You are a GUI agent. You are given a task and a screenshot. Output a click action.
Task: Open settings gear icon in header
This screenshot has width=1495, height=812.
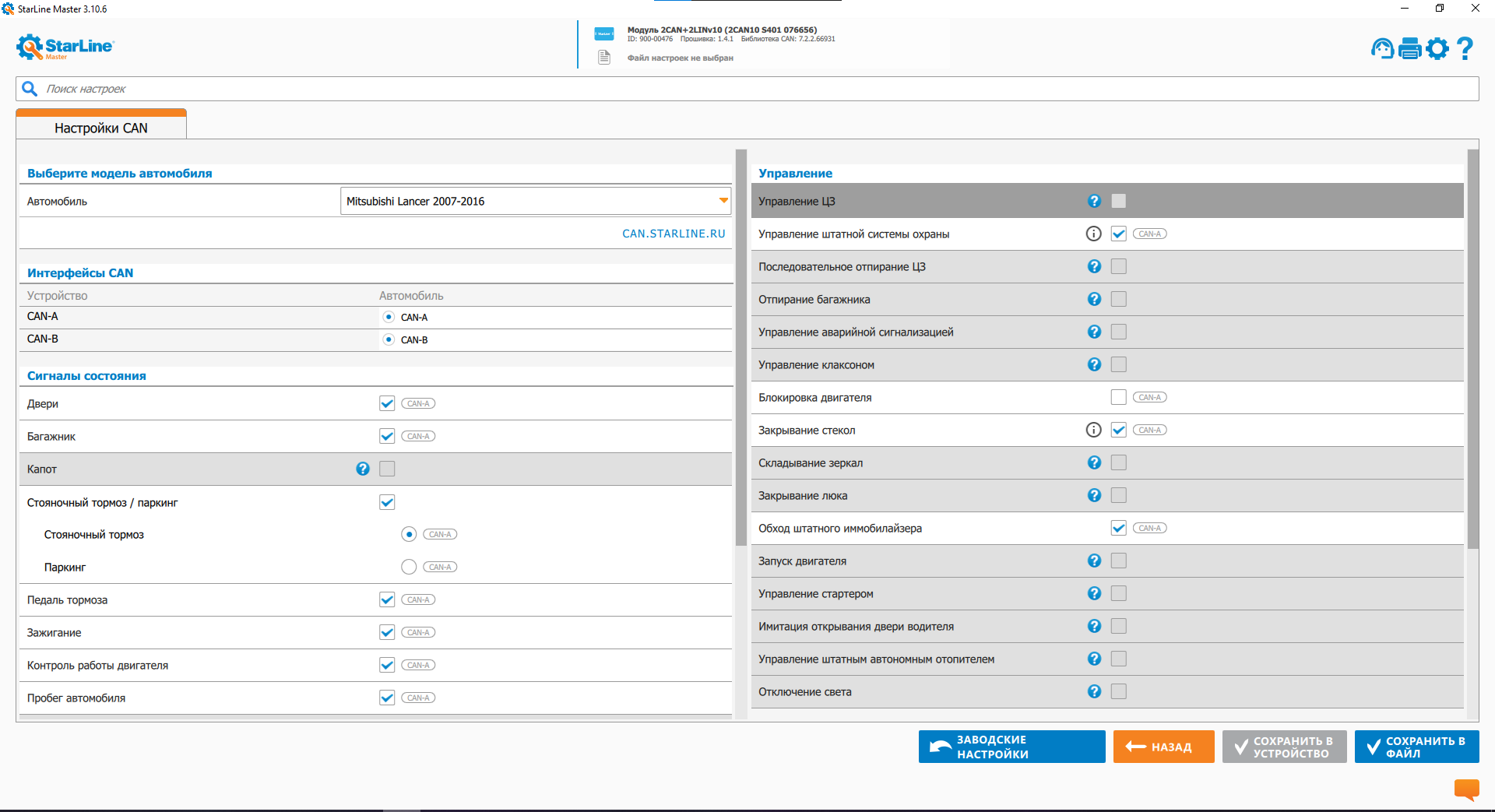1437,48
